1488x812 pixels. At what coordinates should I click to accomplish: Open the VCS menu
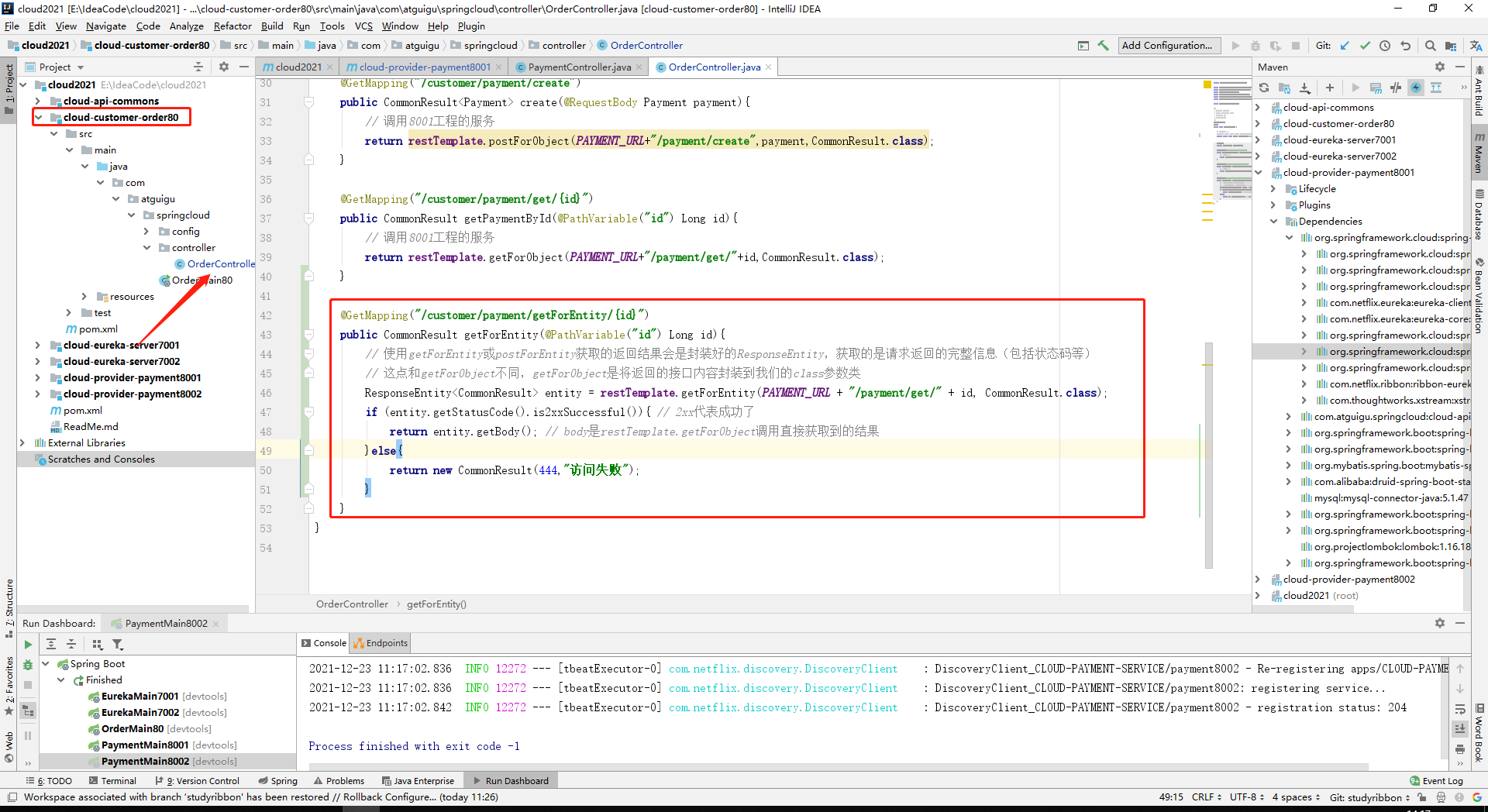(x=363, y=26)
